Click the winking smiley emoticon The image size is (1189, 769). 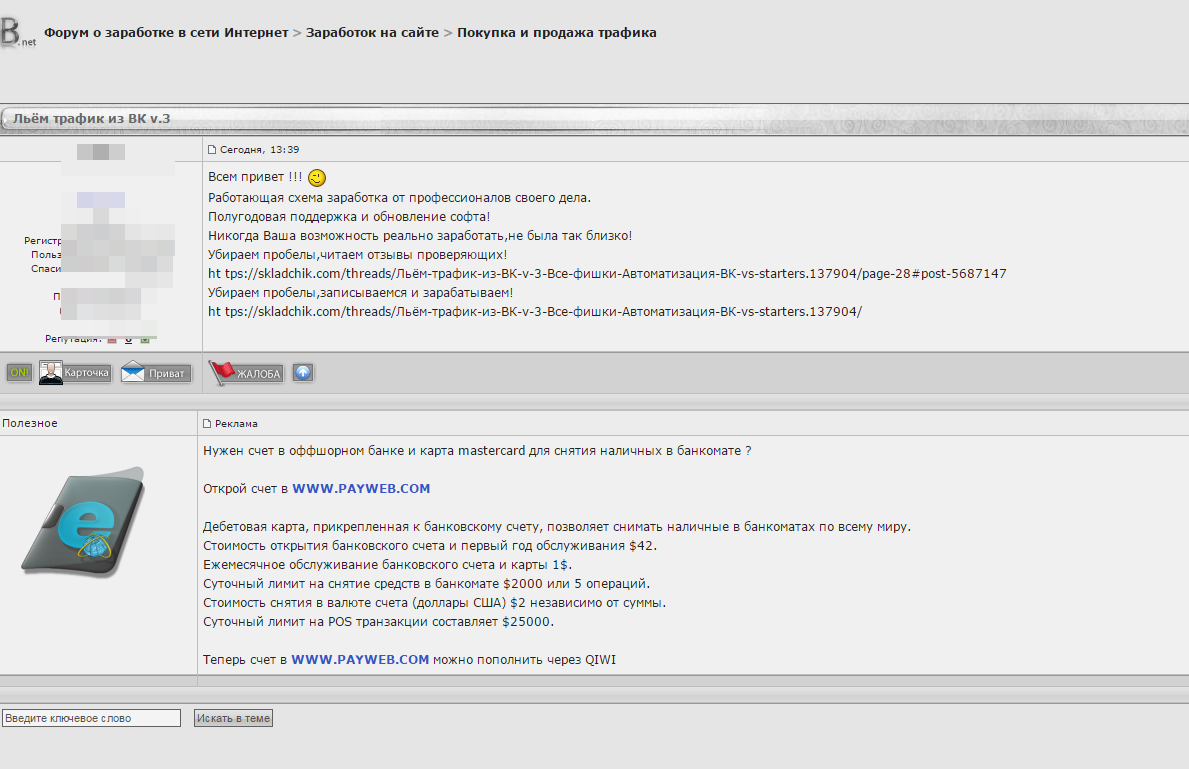click(317, 177)
